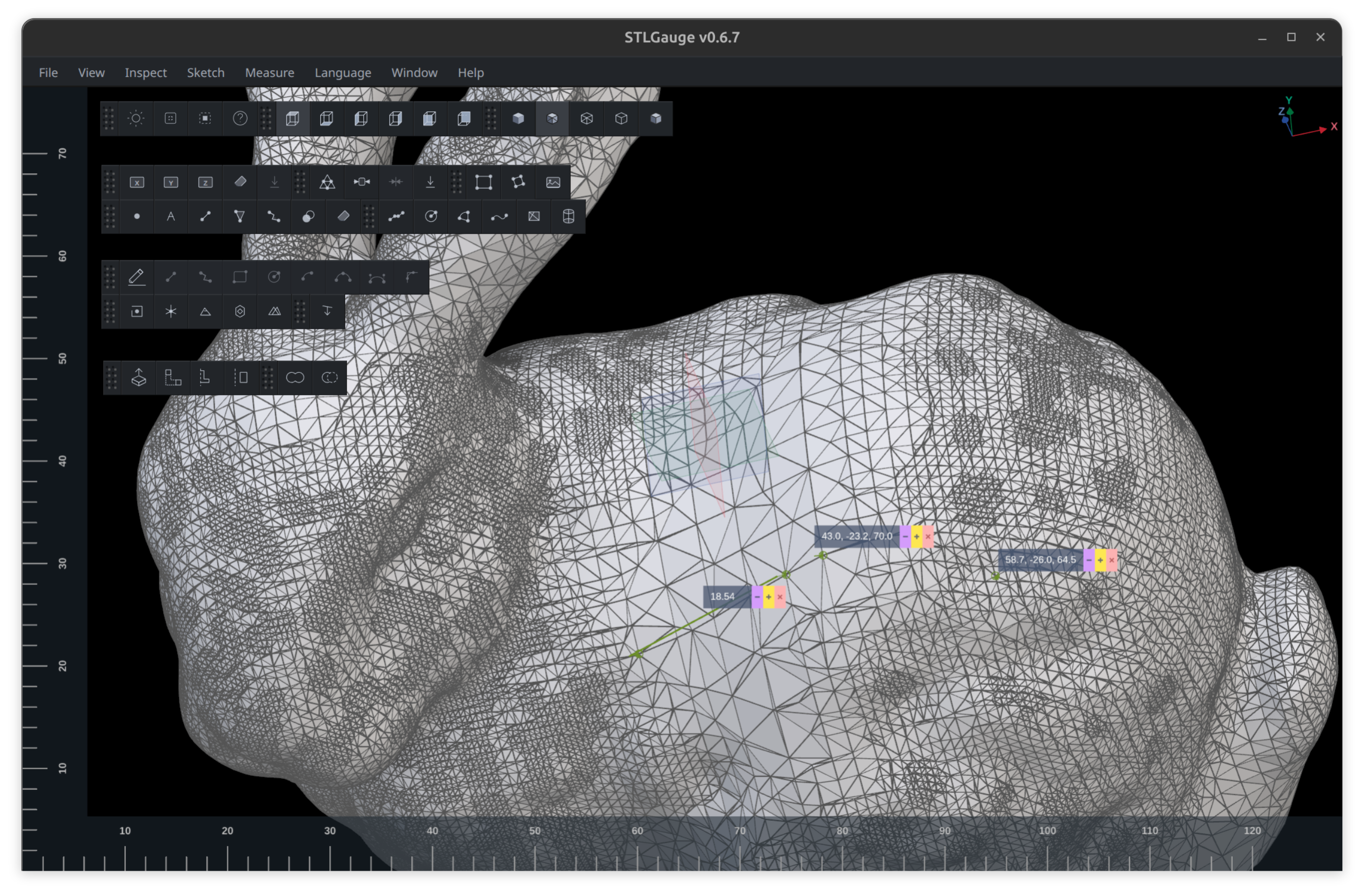Open the File menu
Screen dimensions: 1364x896
point(48,73)
